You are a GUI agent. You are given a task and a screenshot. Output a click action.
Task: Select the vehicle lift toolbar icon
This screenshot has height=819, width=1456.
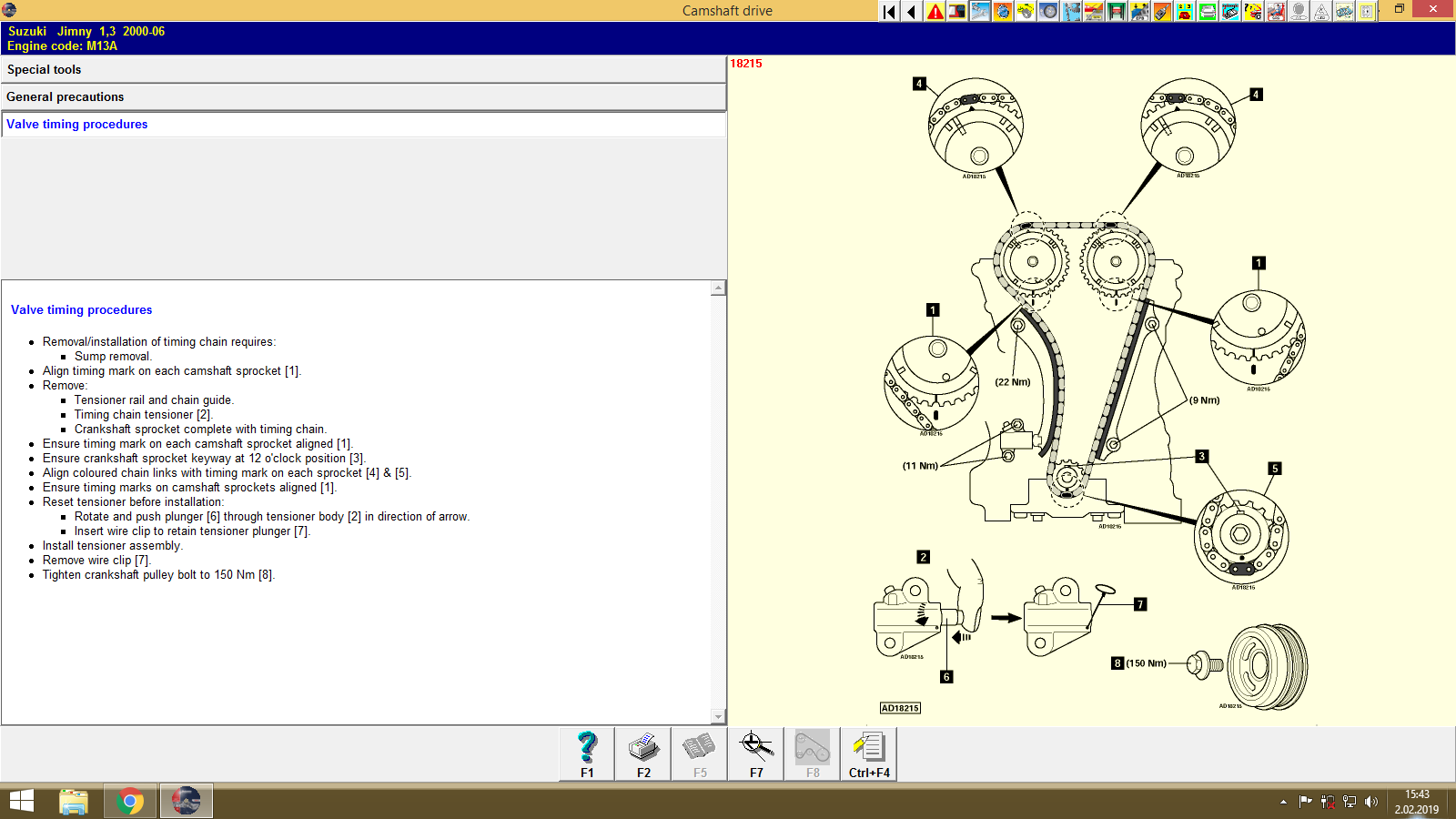(x=1117, y=11)
